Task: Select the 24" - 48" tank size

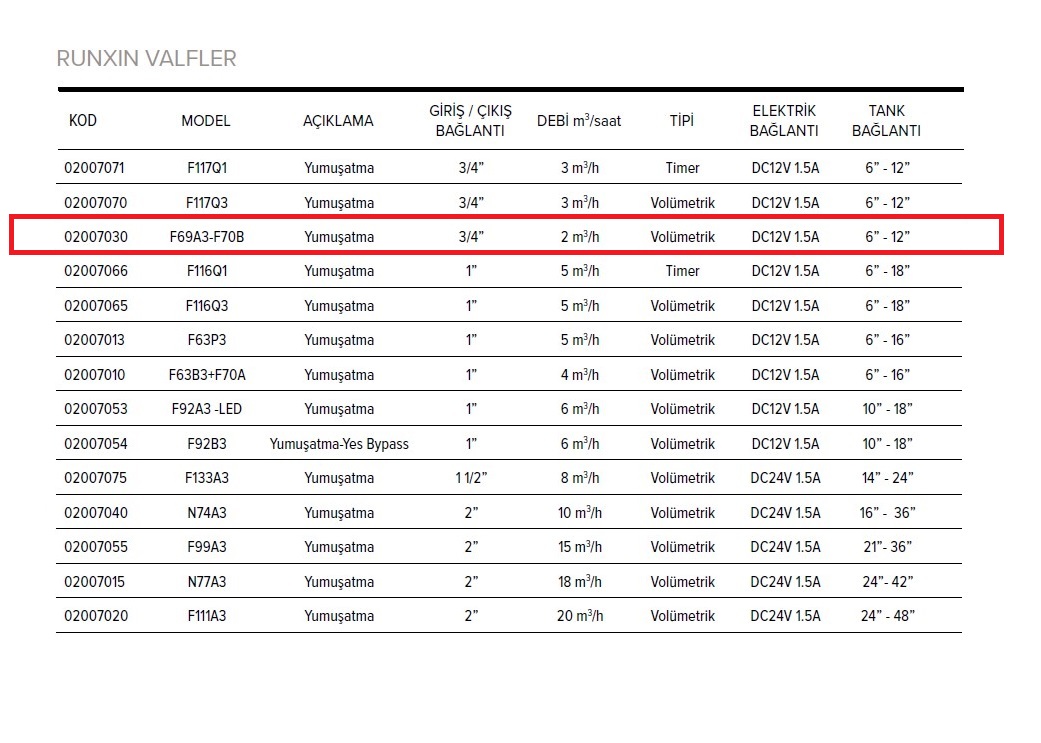Action: tap(888, 616)
